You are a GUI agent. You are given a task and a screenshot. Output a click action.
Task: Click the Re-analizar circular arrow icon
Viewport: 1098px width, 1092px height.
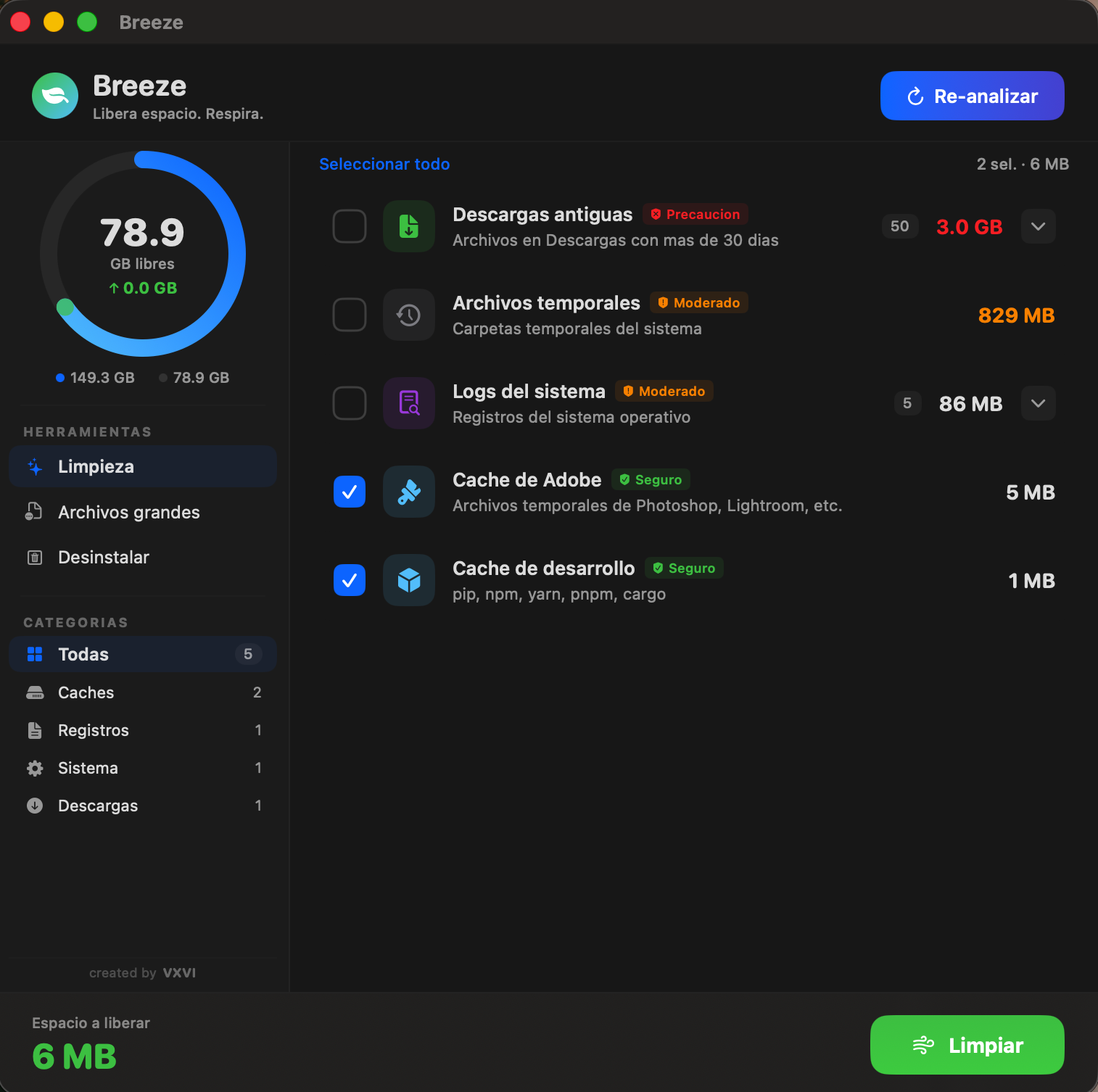[916, 96]
